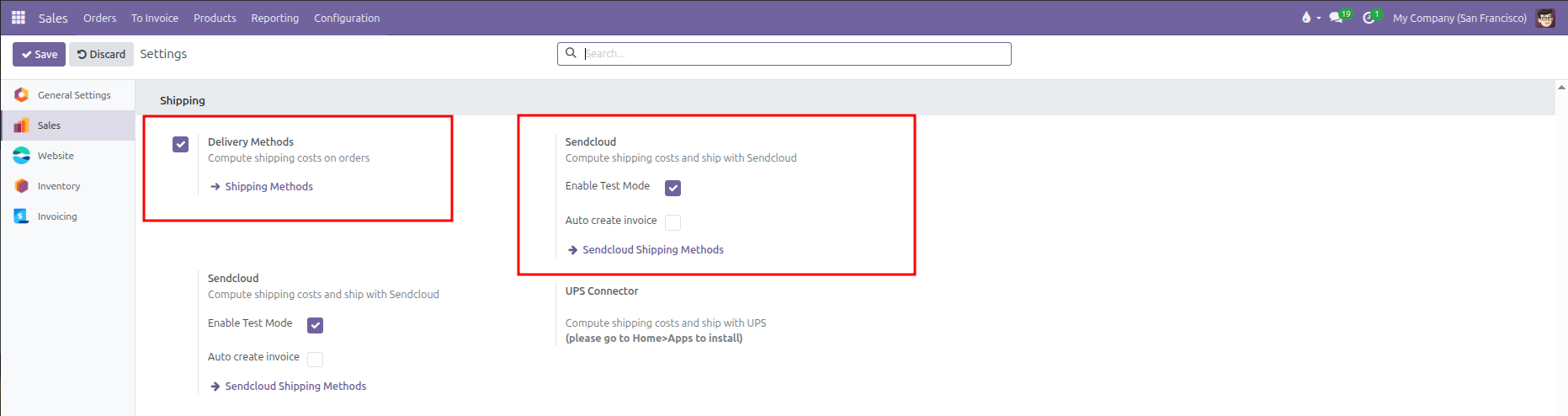1568x416 pixels.
Task: Save the settings
Action: pyautogui.click(x=39, y=54)
